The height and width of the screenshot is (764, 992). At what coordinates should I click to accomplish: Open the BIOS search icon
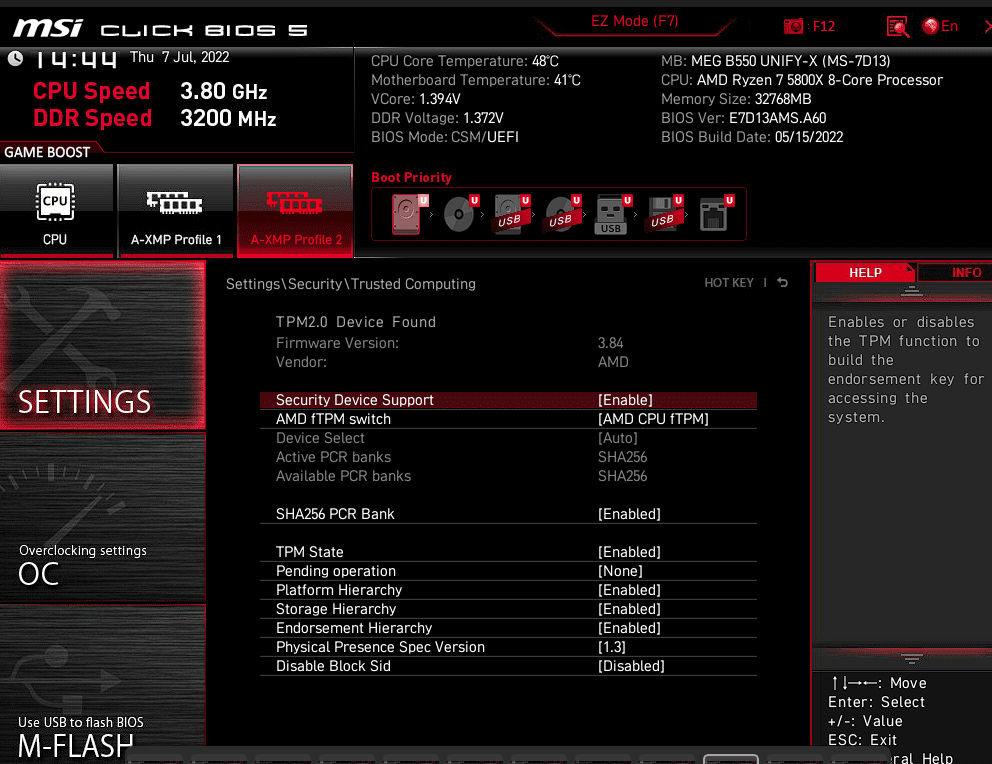[x=898, y=27]
